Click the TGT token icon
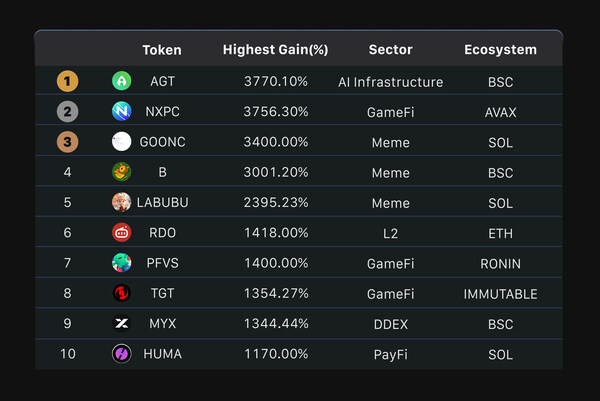The image size is (600, 401). pos(121,293)
